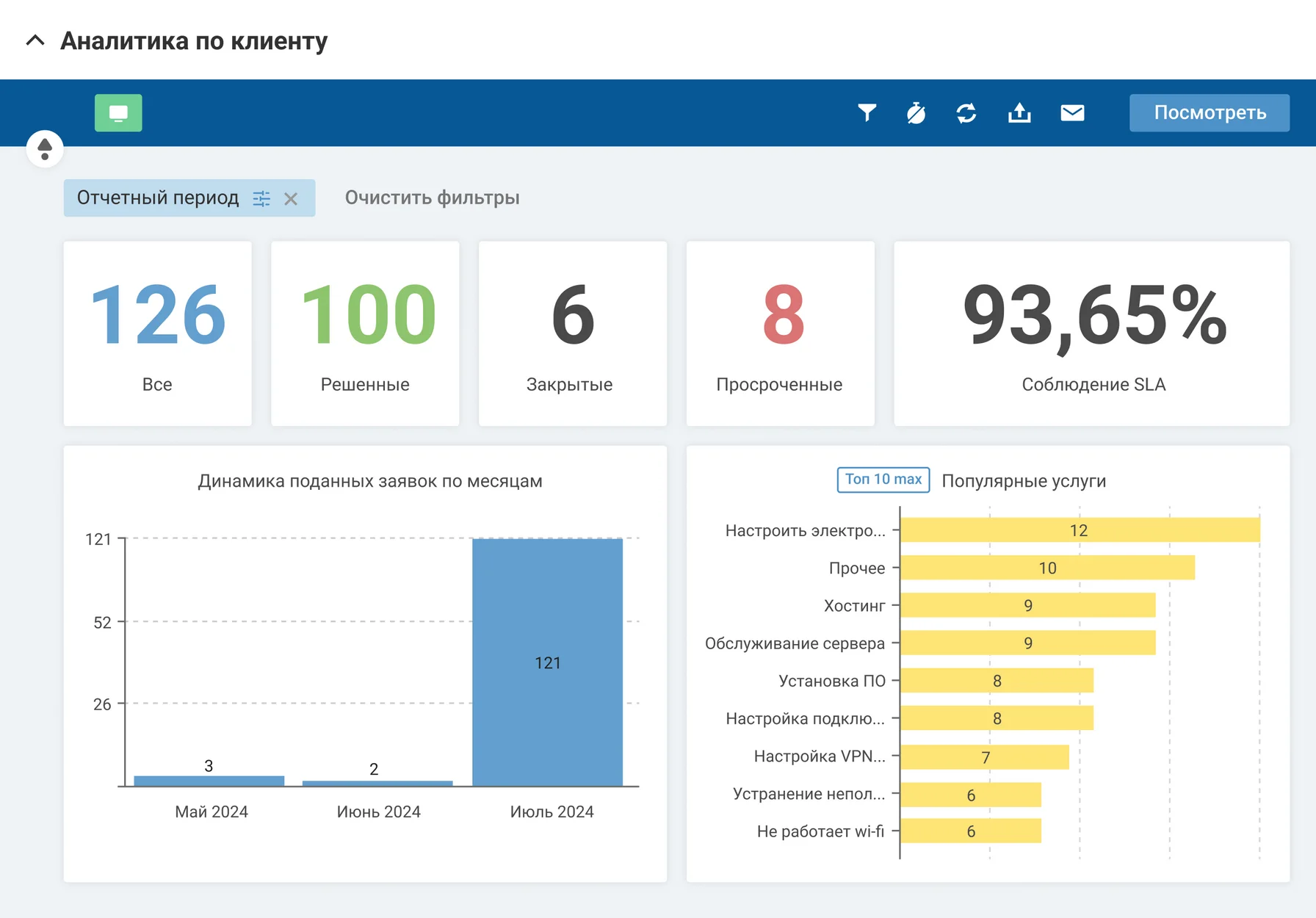The width and height of the screenshot is (1316, 918).
Task: Open the filter funnel icon in toolbar
Action: point(867,113)
